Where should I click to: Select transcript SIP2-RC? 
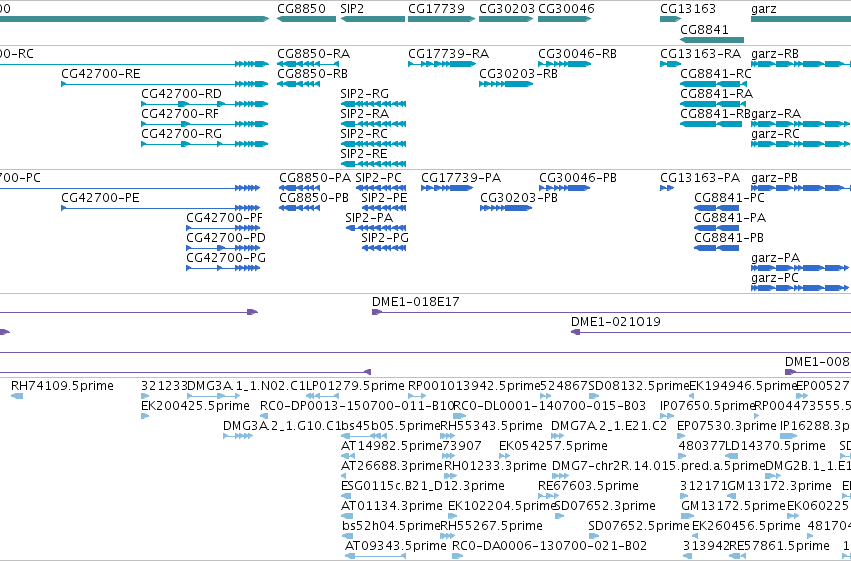click(x=373, y=144)
